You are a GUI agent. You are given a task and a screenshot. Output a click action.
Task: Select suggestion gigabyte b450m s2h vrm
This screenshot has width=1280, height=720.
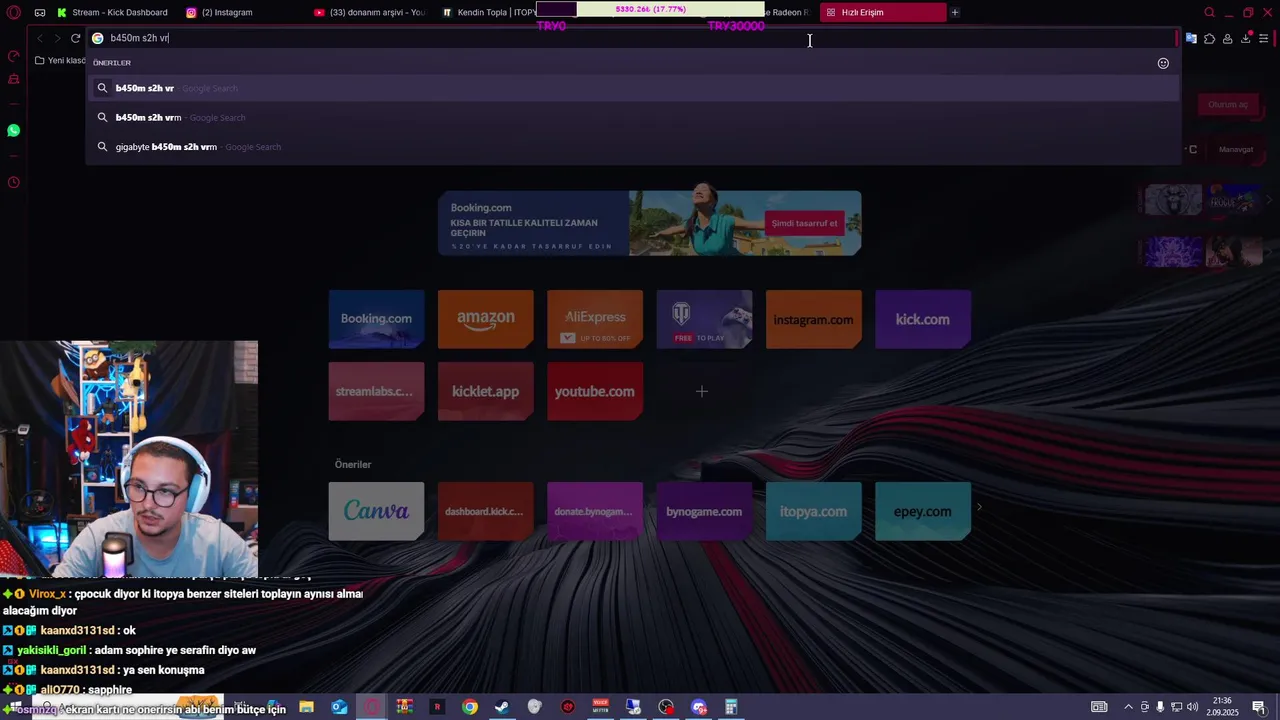(632, 147)
